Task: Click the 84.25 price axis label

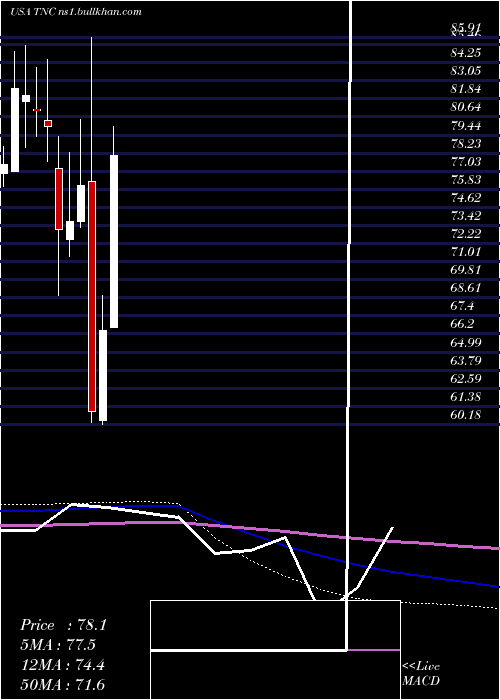Action: [466, 53]
